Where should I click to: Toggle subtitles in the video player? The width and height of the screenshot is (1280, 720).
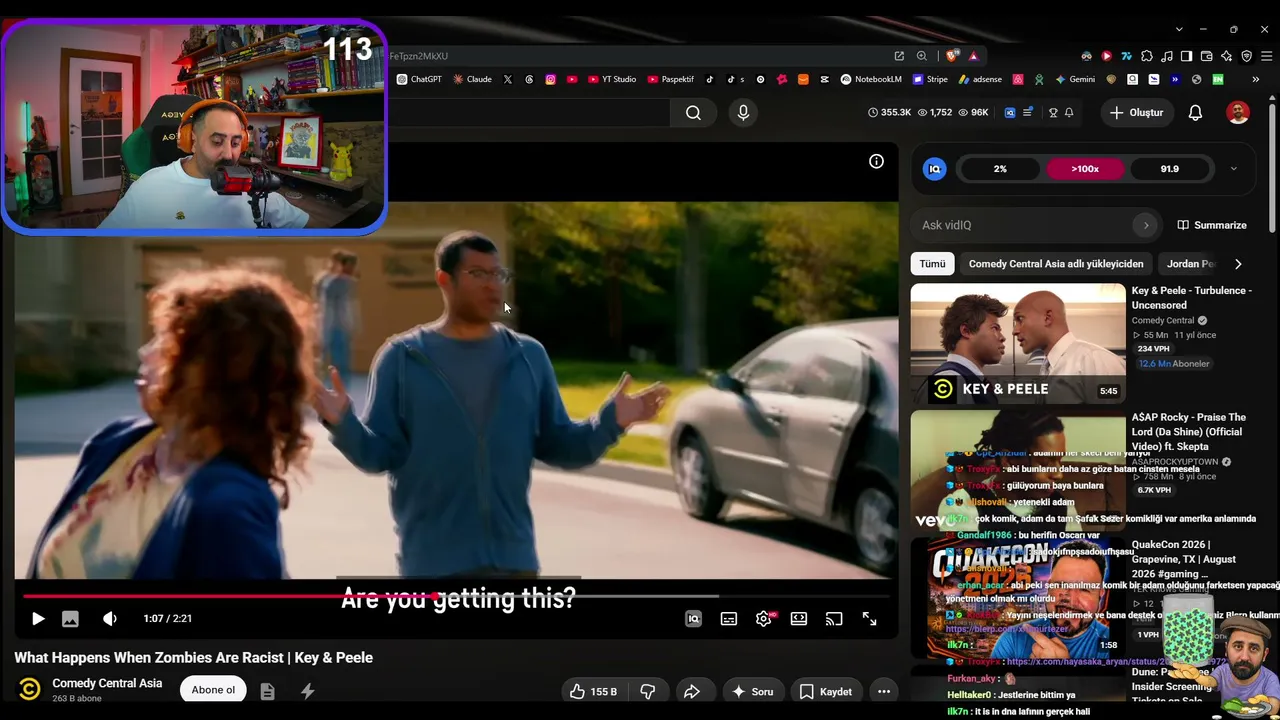click(729, 619)
